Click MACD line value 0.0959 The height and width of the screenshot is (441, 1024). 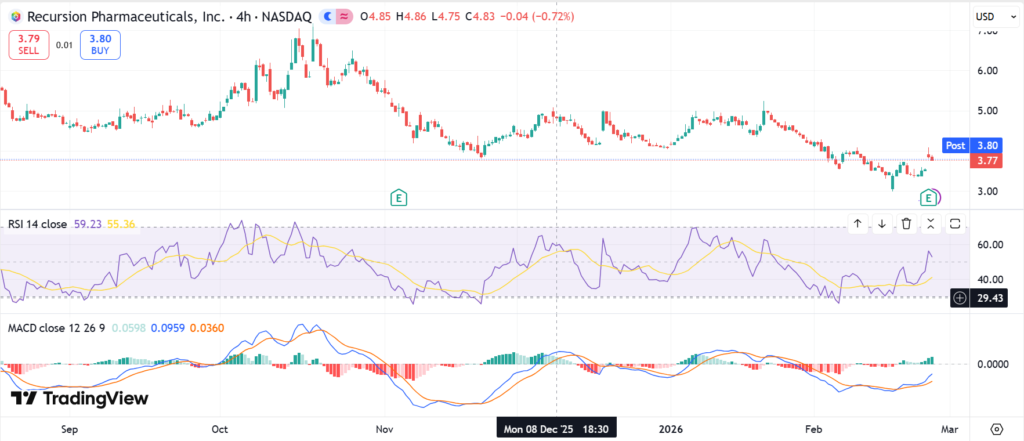167,327
